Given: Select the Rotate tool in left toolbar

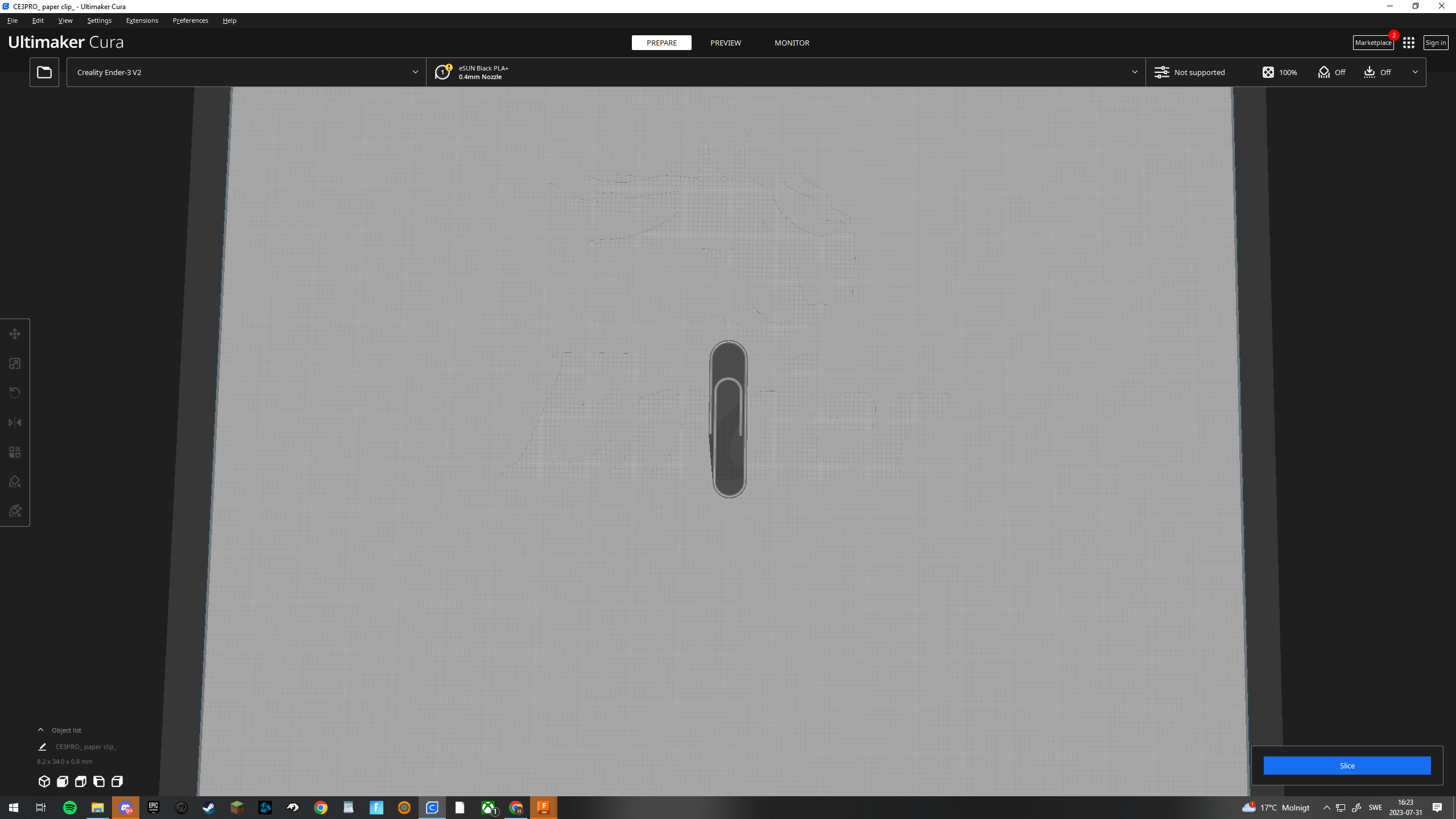Looking at the screenshot, I should [15, 393].
